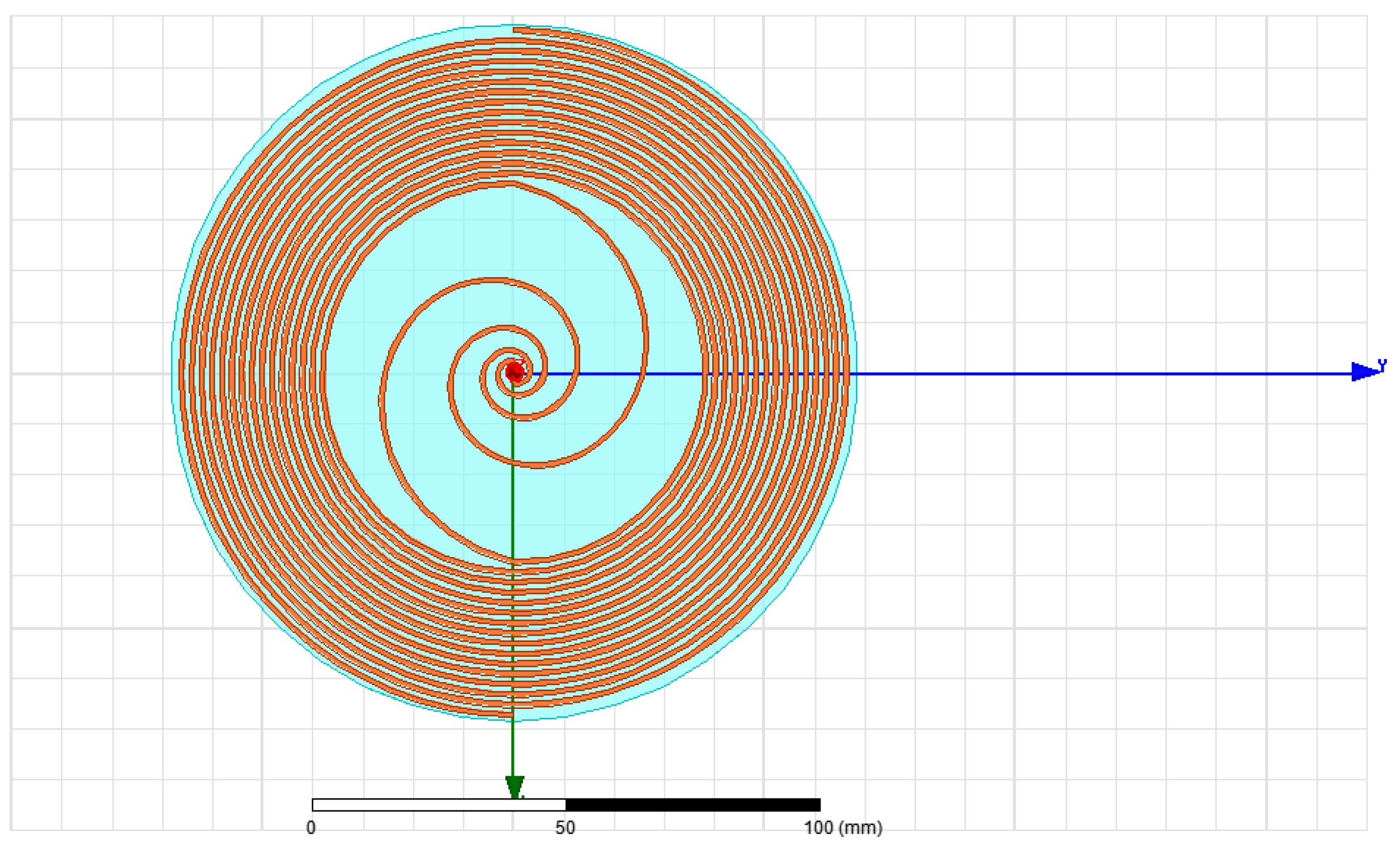Click the blue "Y" axis label
Image resolution: width=1400 pixels, height=846 pixels.
1382,365
